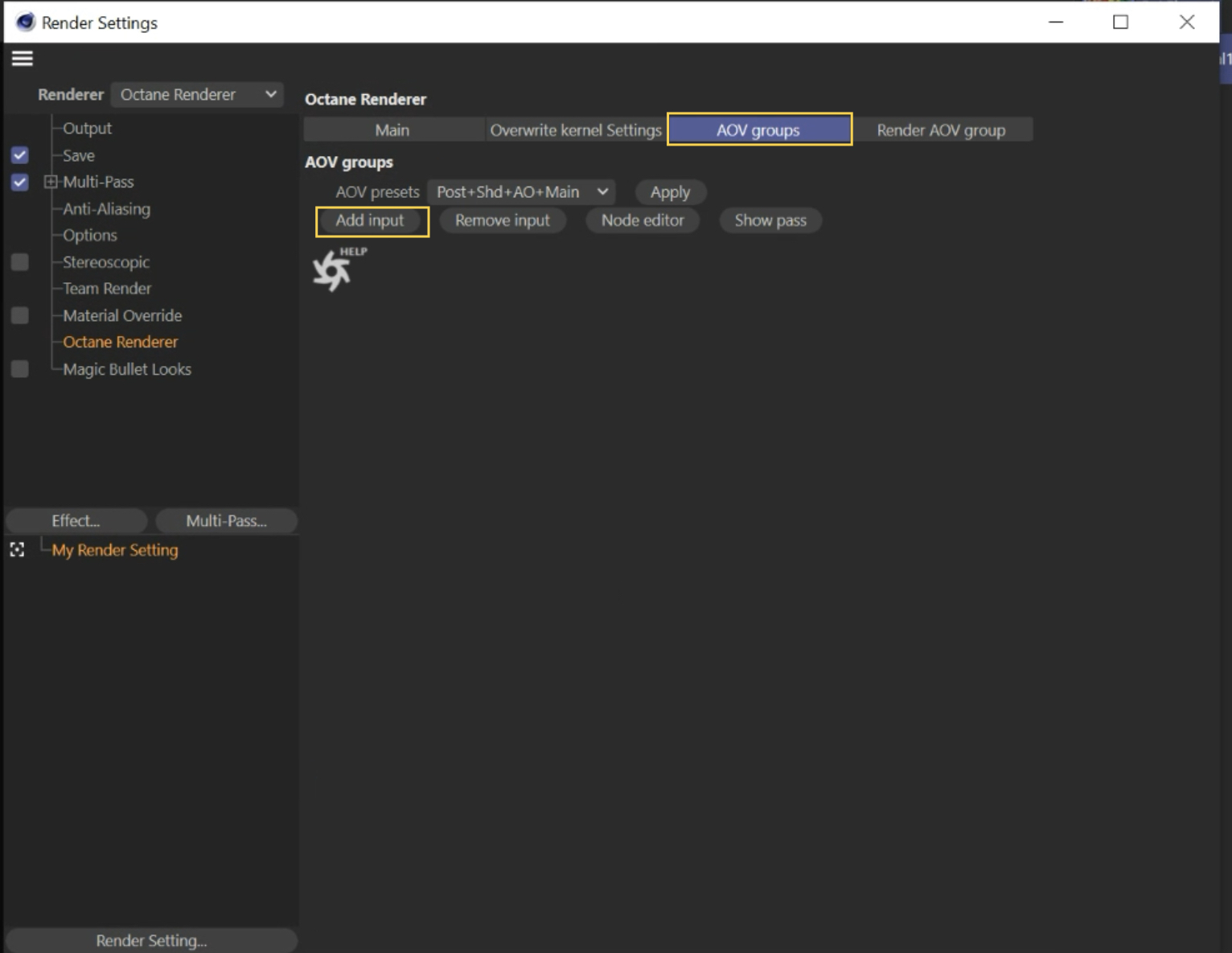Open the AOV presets dropdown
The width and height of the screenshot is (1232, 953).
click(521, 192)
